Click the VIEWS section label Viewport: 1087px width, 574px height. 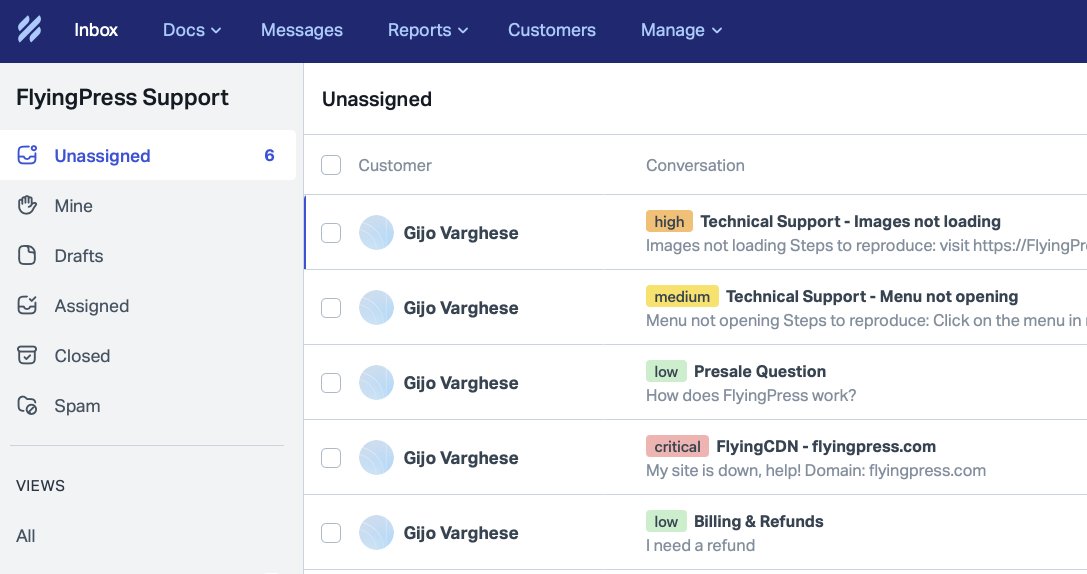point(40,485)
